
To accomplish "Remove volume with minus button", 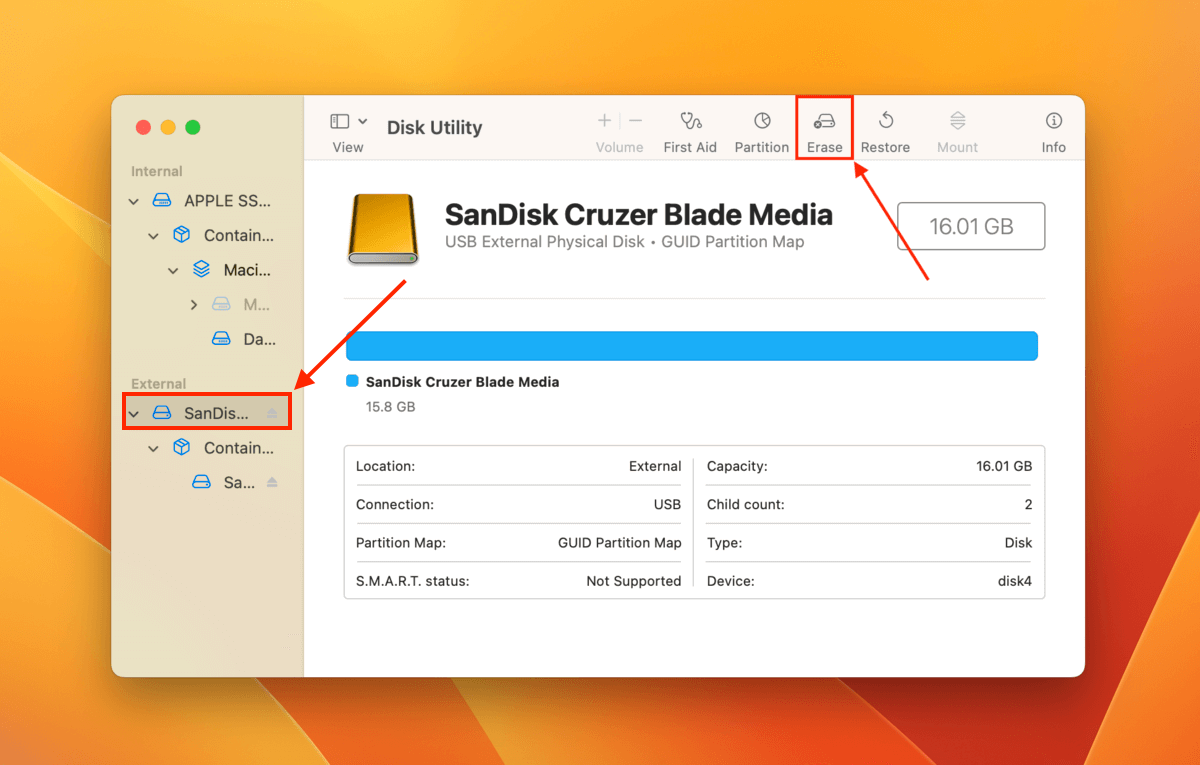I will click(635, 121).
